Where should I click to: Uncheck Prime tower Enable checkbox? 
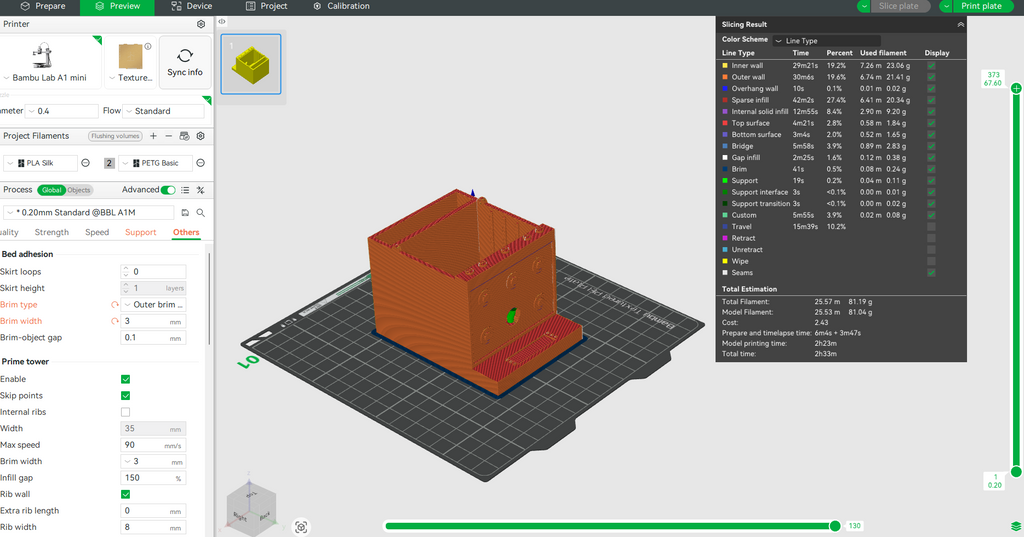pos(125,379)
